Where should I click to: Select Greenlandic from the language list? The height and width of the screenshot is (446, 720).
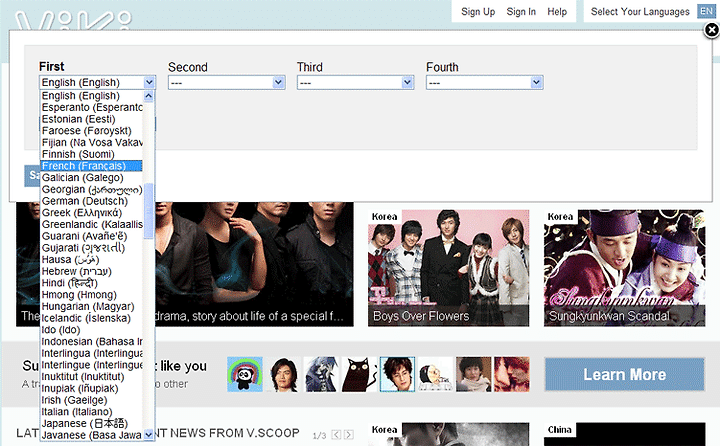[92, 225]
